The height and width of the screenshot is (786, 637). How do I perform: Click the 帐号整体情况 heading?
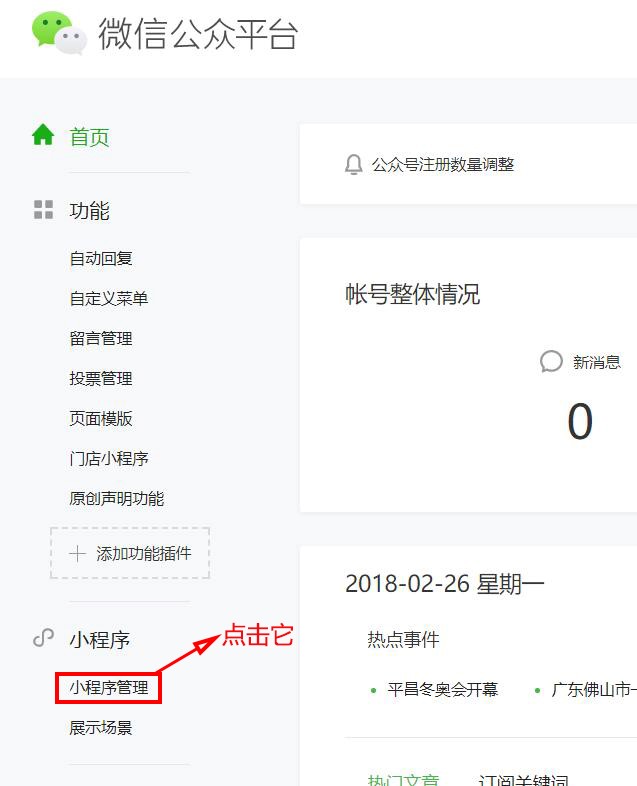click(x=412, y=294)
